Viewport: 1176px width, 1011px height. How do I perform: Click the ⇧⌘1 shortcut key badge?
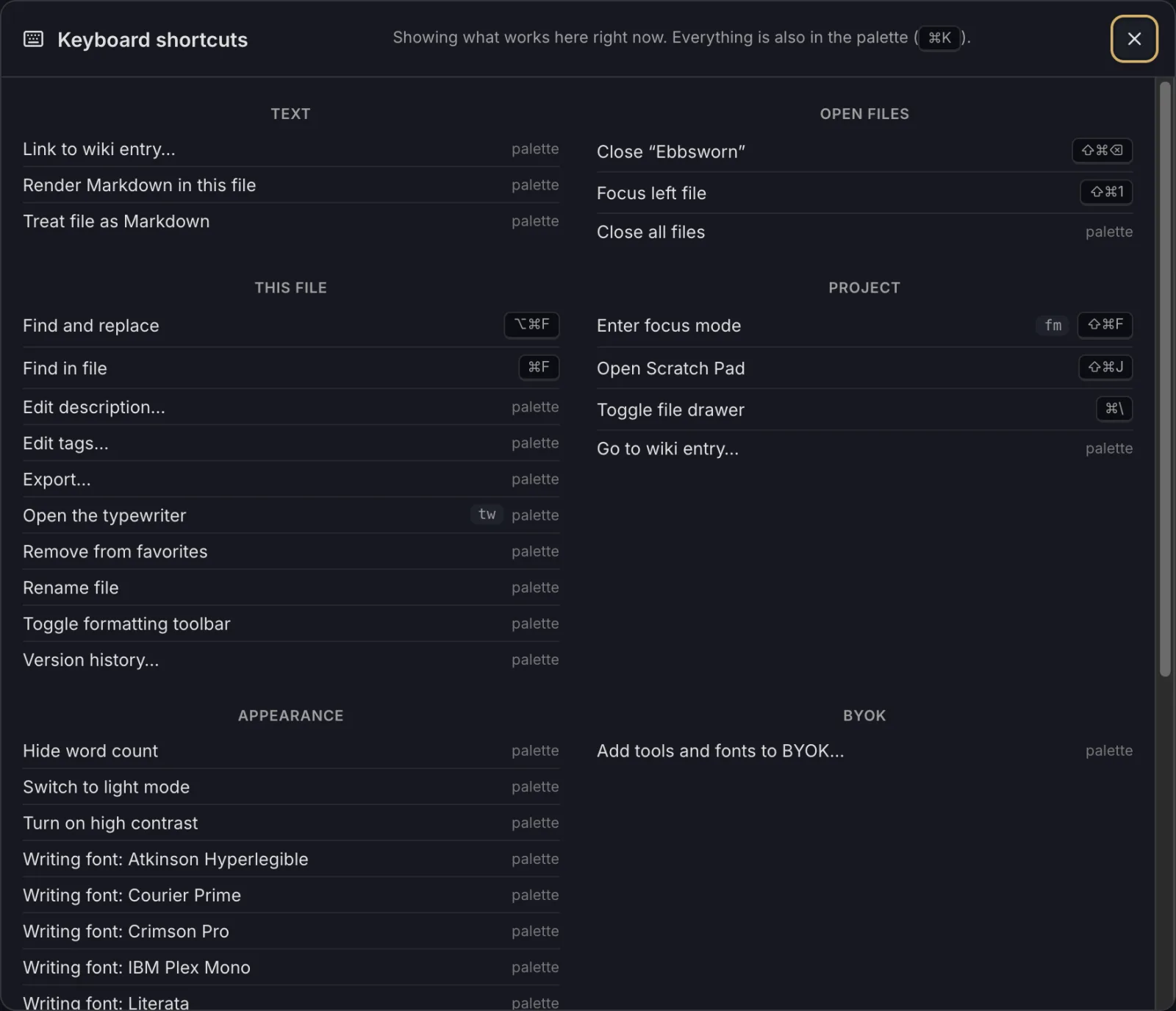point(1106,192)
